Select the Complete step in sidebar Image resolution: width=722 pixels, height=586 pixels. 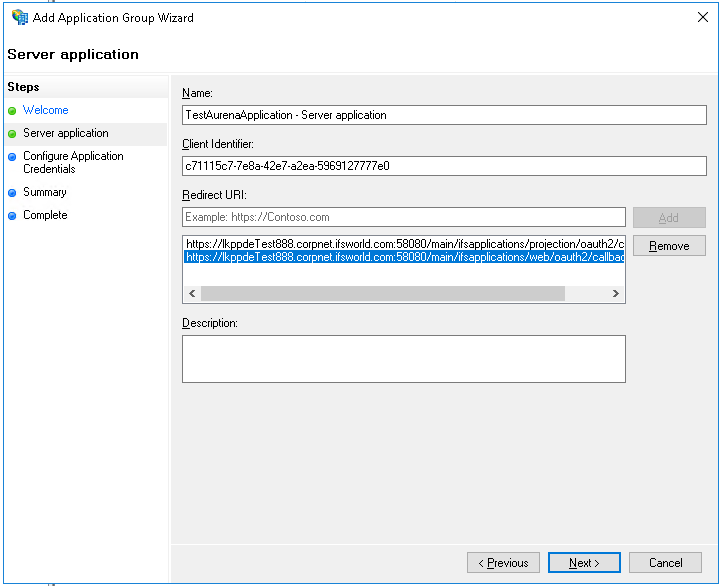[45, 215]
